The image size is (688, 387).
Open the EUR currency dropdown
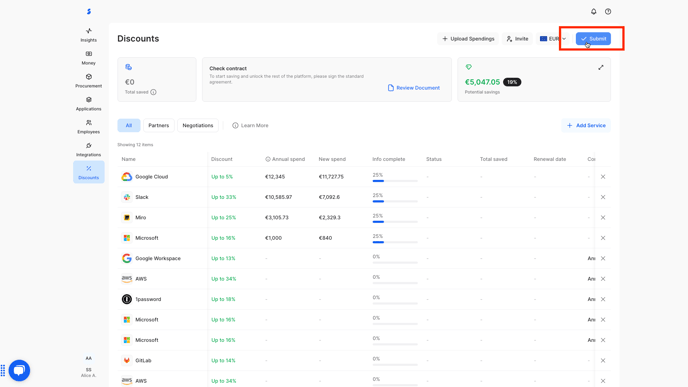click(x=552, y=39)
